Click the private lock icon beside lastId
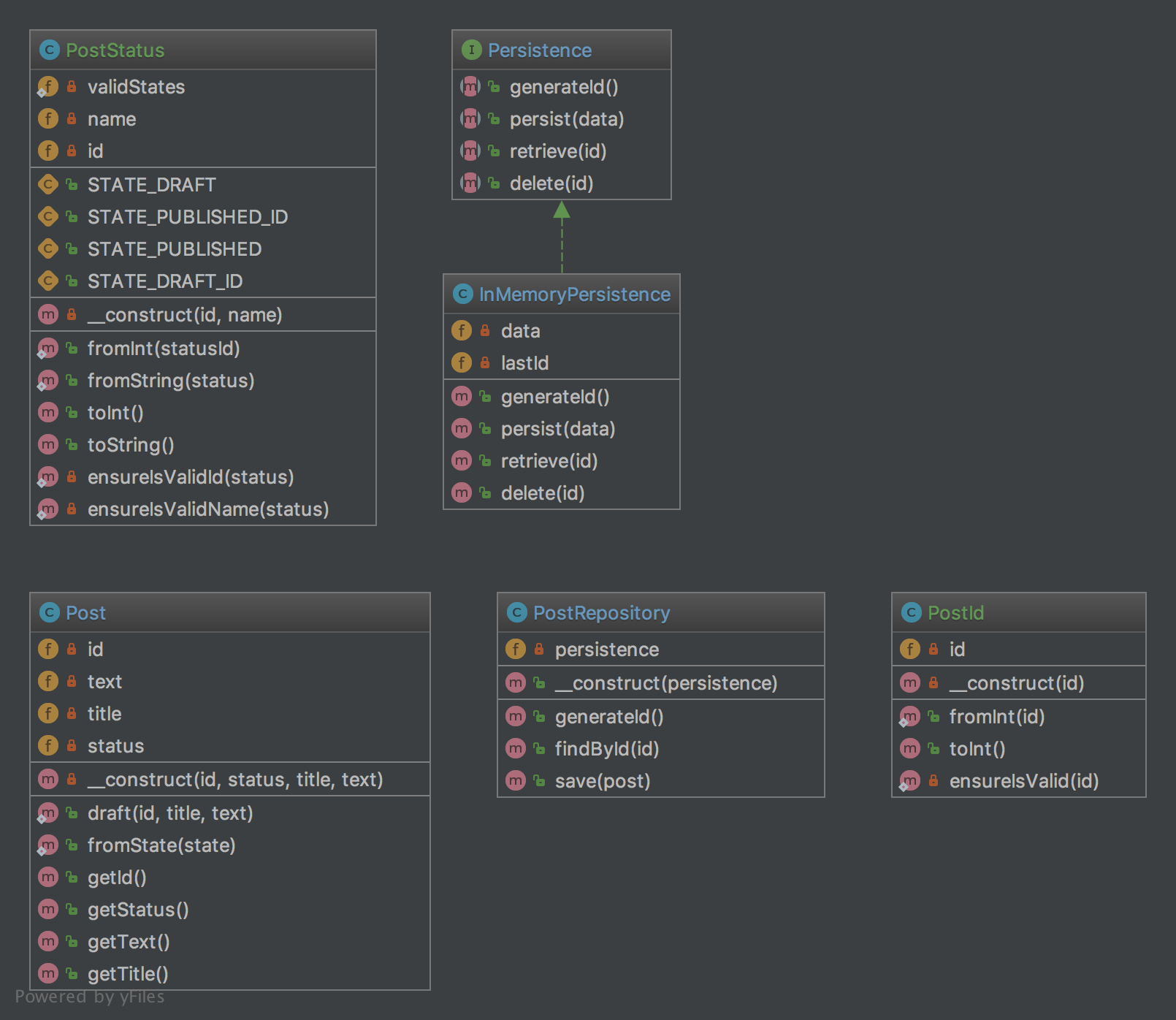The width and height of the screenshot is (1176, 1020). pos(485,362)
